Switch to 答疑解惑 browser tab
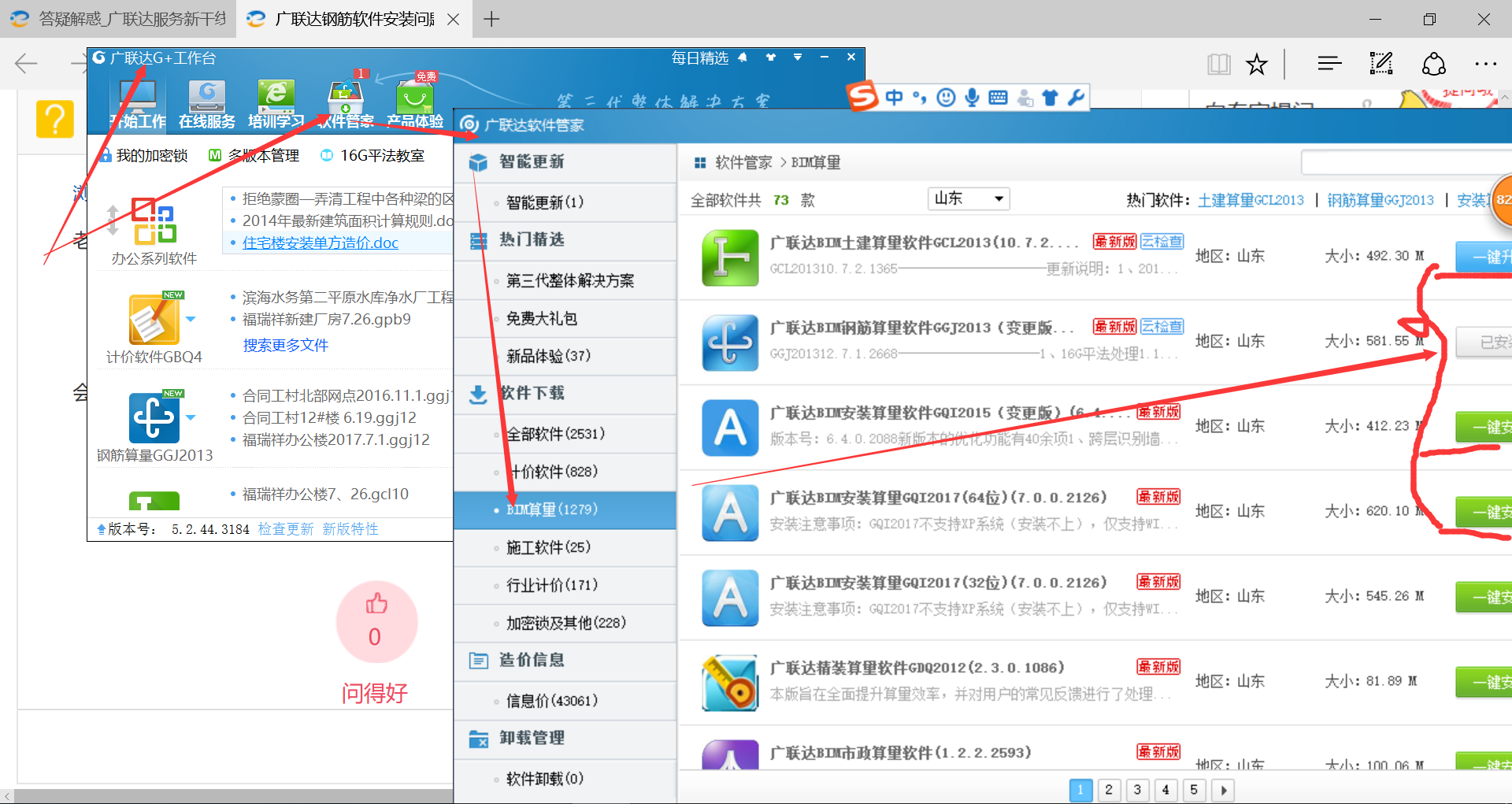 [119, 19]
